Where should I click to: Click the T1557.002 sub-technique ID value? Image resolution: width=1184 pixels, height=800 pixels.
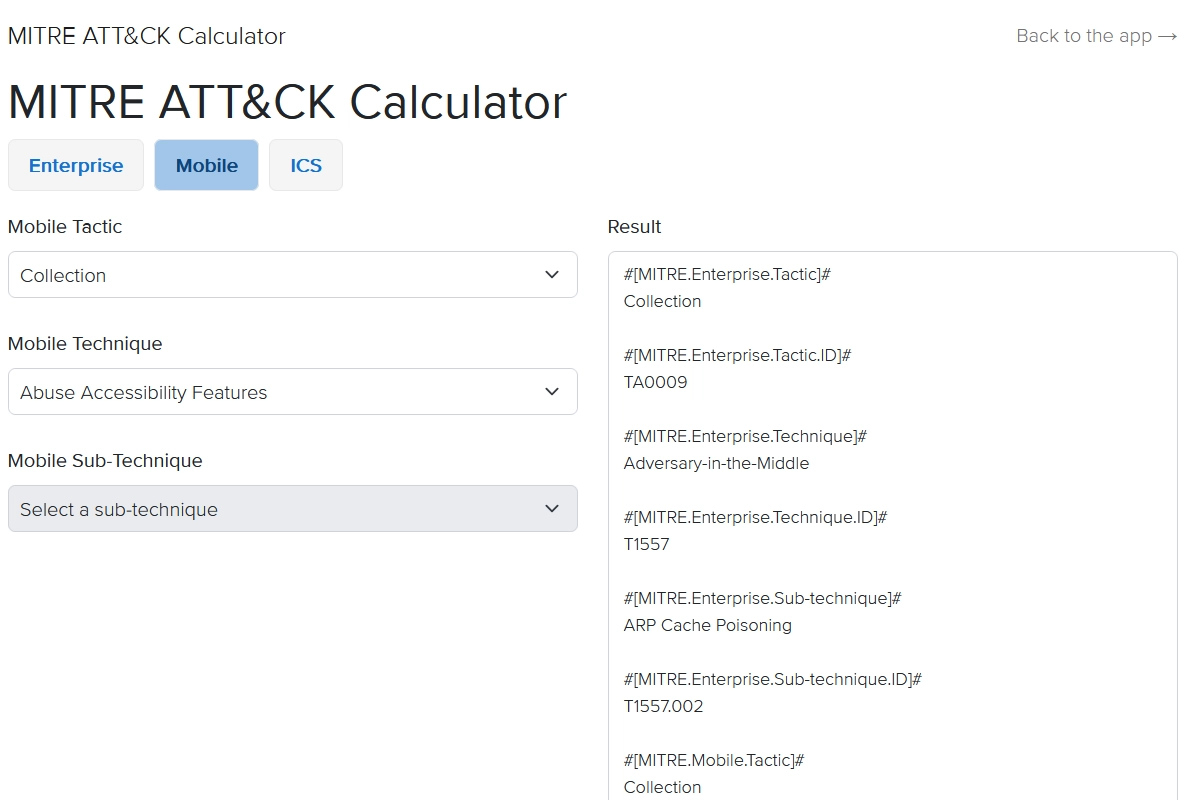click(664, 706)
